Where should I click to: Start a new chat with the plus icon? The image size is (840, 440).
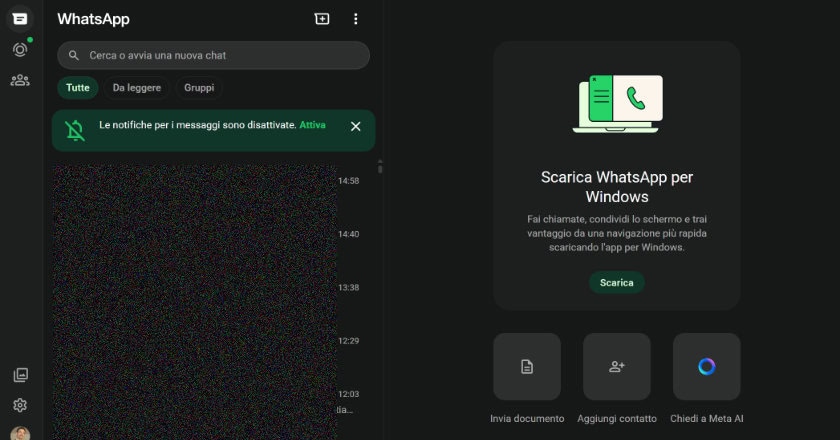pos(322,19)
